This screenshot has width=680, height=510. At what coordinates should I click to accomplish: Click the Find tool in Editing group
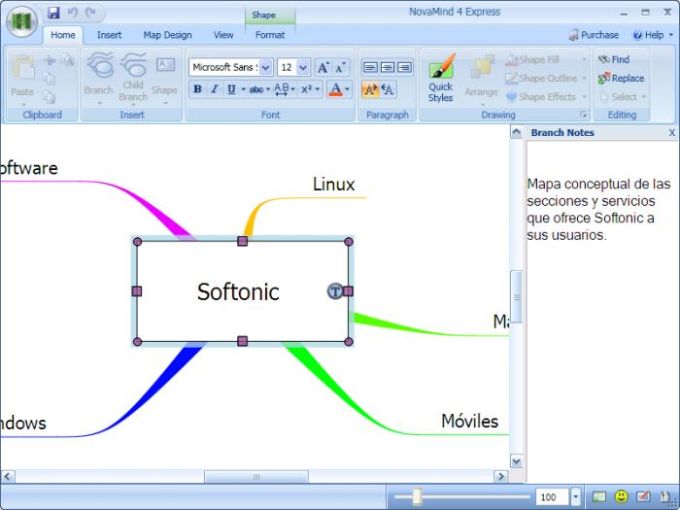pos(614,60)
